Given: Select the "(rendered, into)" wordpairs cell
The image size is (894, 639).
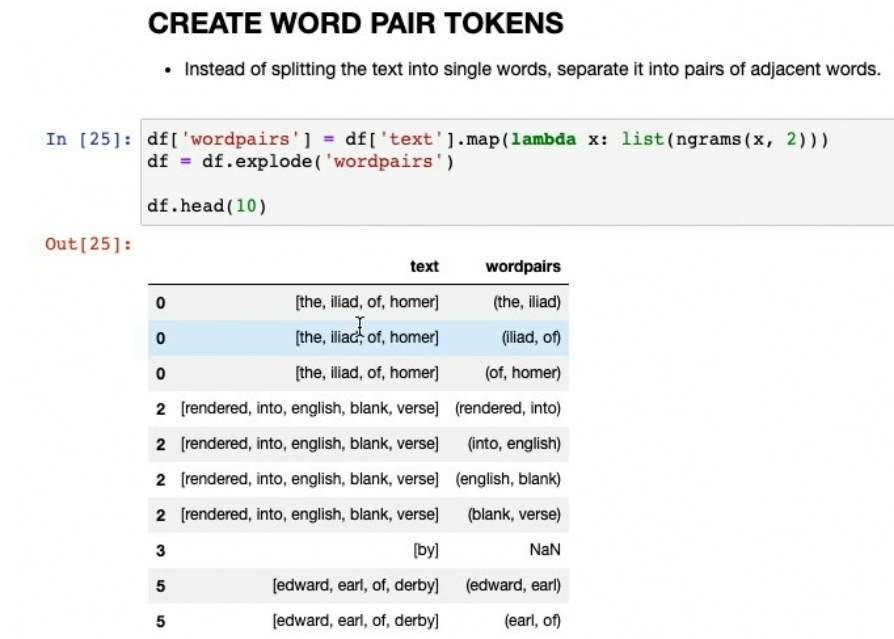Looking at the screenshot, I should pyautogui.click(x=508, y=408).
